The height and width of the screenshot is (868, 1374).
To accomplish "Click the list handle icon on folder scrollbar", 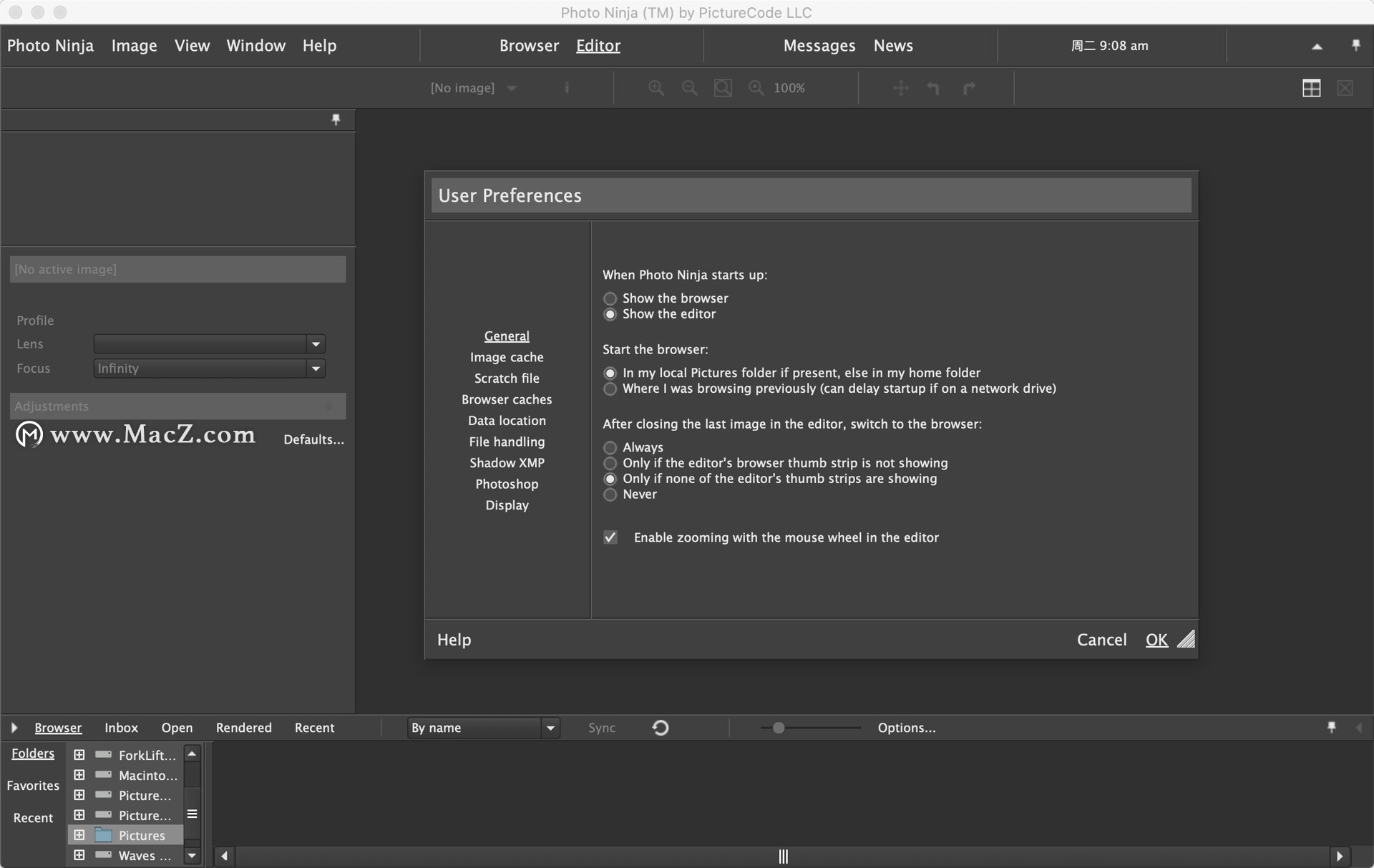I will click(192, 814).
